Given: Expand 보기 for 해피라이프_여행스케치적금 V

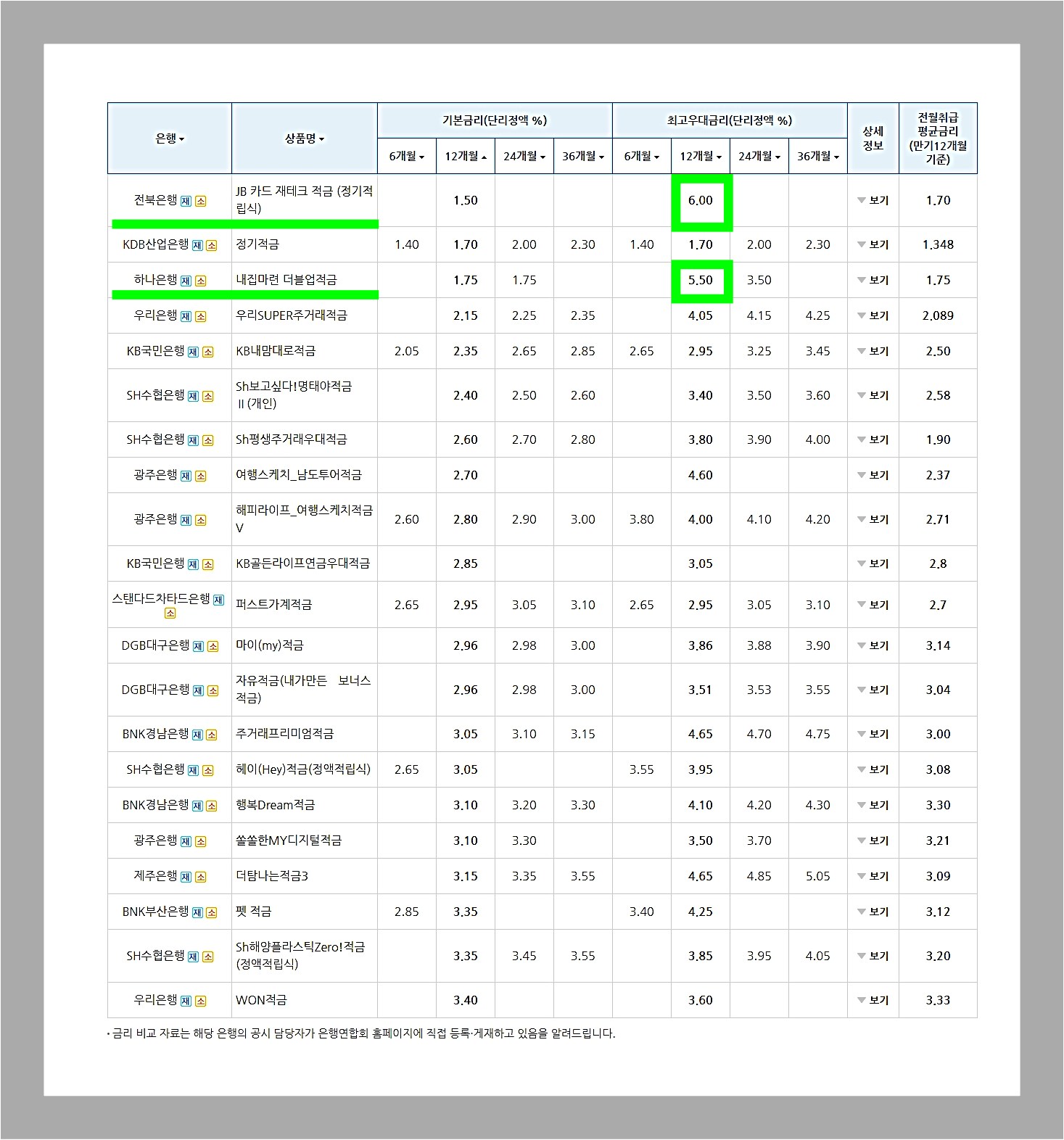Looking at the screenshot, I should (x=873, y=520).
